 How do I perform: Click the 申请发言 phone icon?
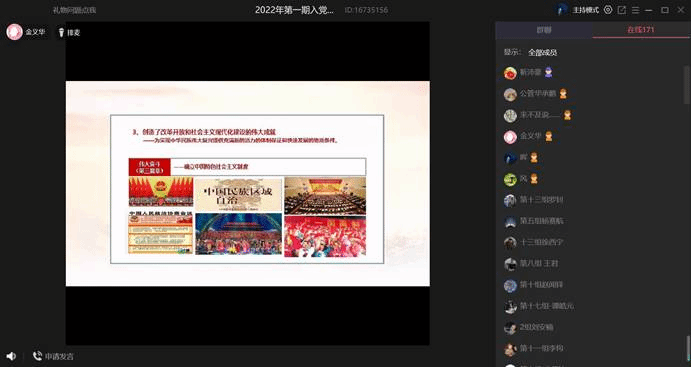coord(38,356)
